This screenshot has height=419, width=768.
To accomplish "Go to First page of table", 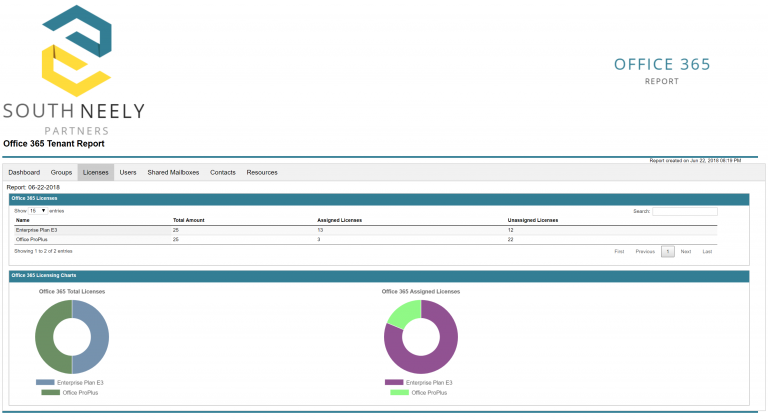I will (x=620, y=251).
